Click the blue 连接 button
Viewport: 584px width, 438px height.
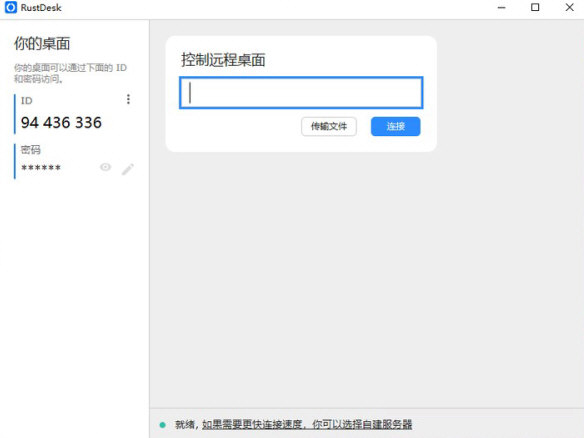tap(396, 127)
